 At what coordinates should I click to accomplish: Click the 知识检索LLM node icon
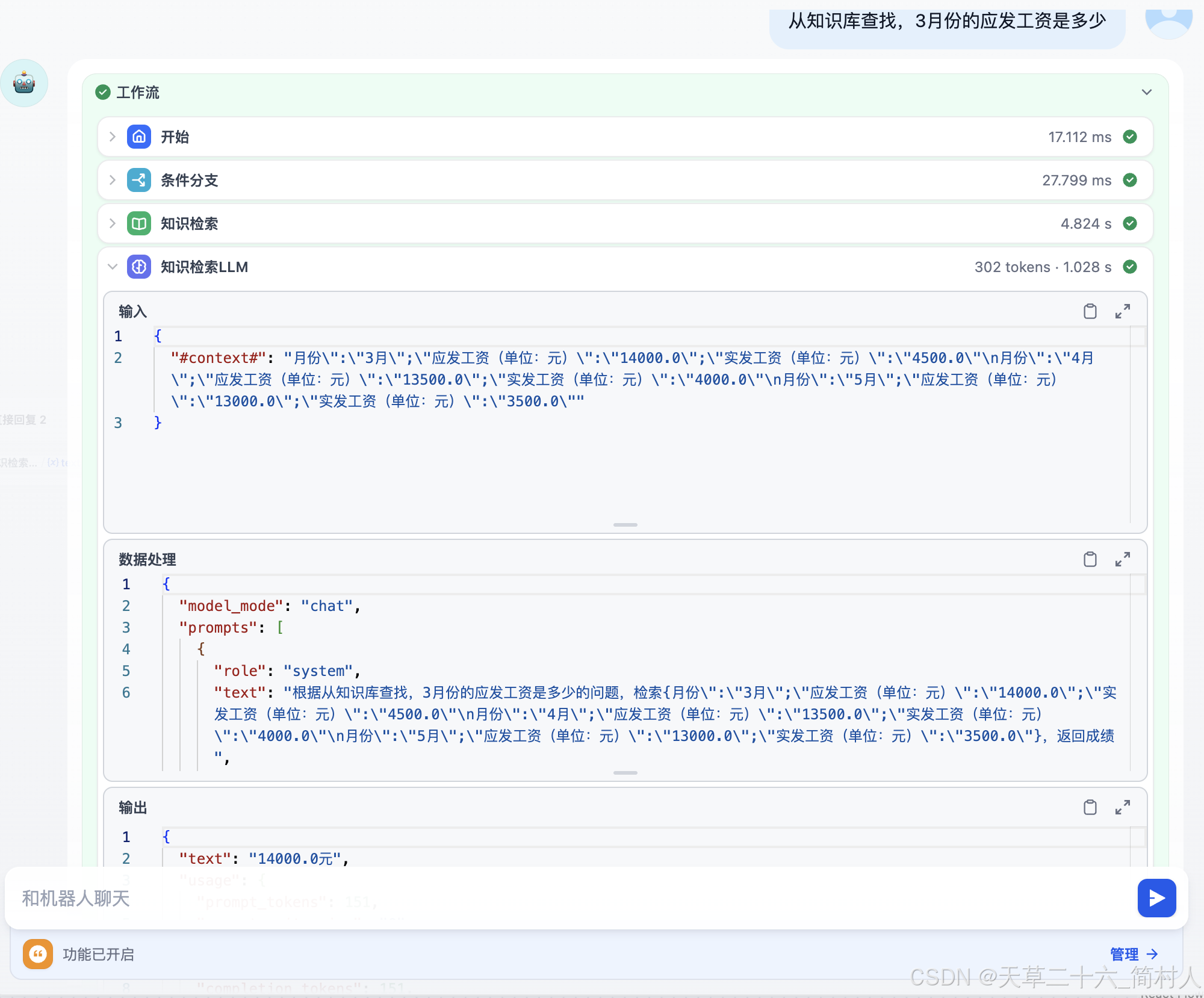(139, 267)
